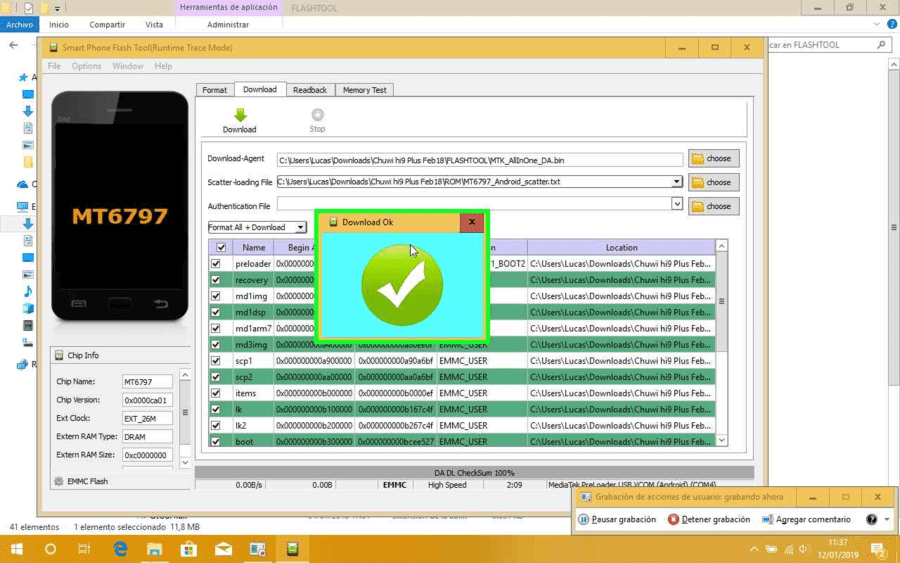Click Agregar comentario in recorder
This screenshot has width=900, height=563.
(806, 519)
